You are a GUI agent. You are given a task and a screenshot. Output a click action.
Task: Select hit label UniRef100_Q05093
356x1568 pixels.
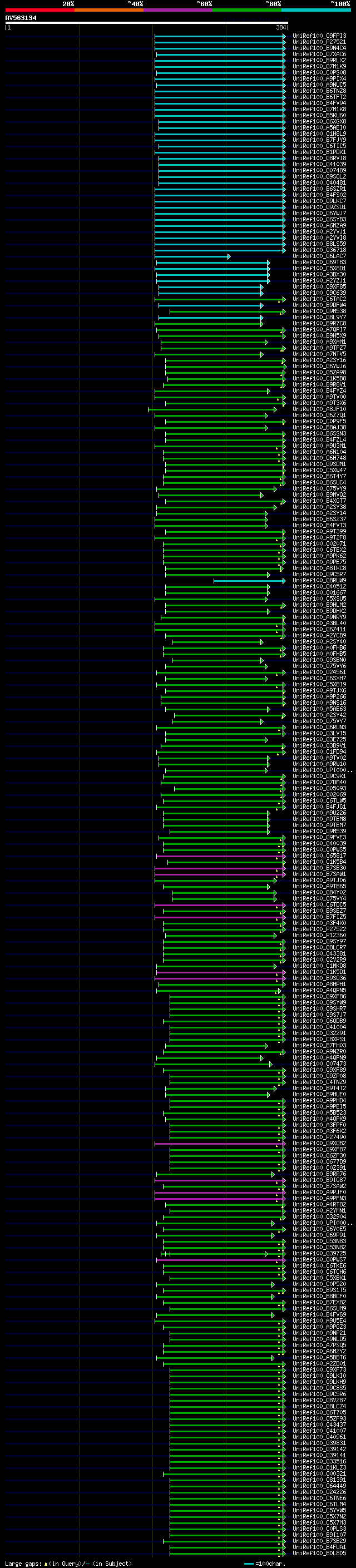319,789
